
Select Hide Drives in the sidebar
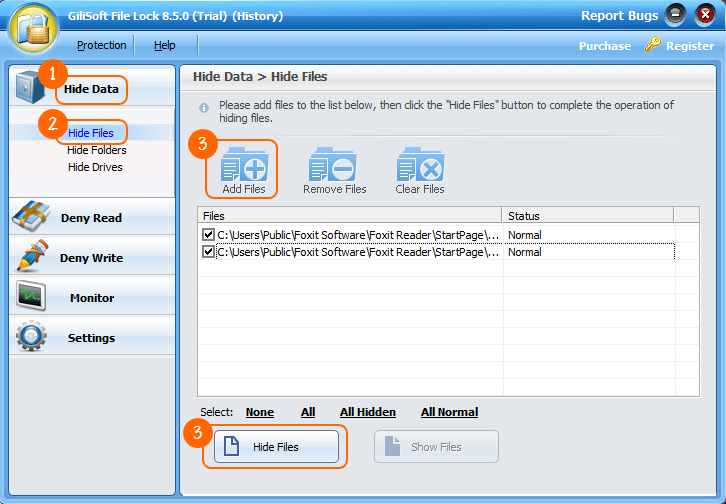(95, 167)
